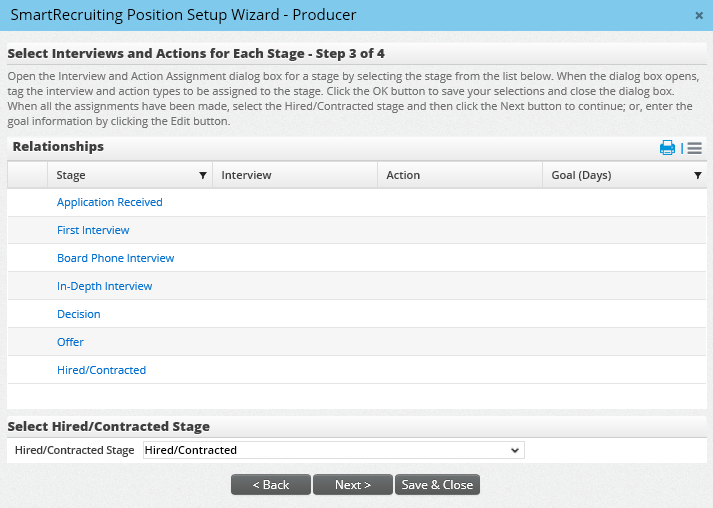Go back with the Back button

(270, 485)
